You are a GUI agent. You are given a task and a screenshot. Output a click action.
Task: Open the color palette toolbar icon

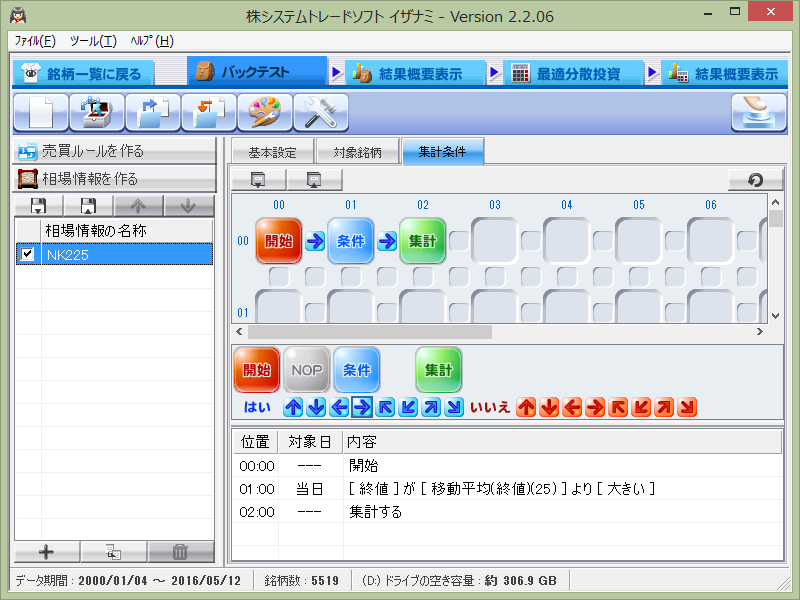[x=265, y=112]
